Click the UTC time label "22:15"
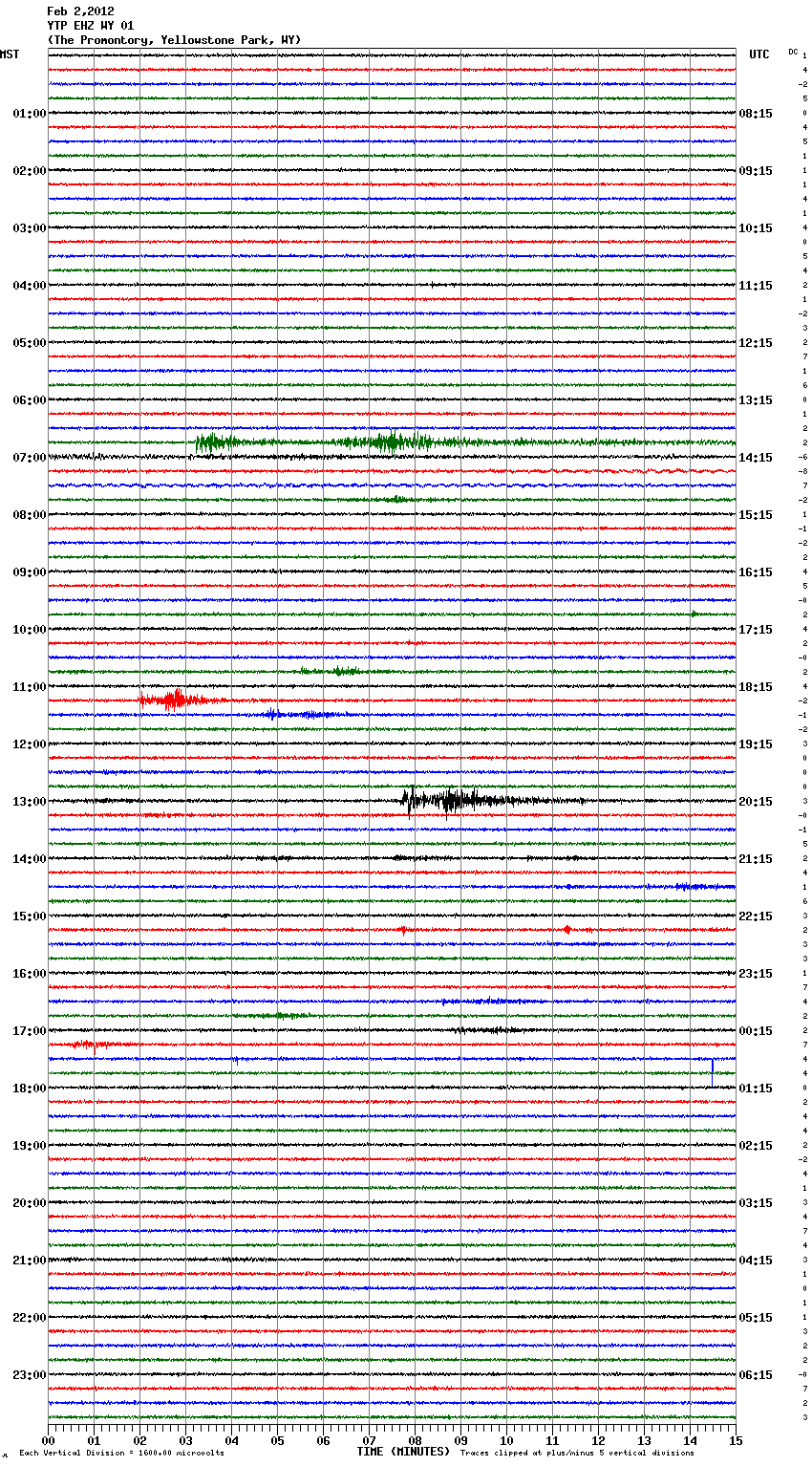This screenshot has height=1466, width=812. pos(756,916)
